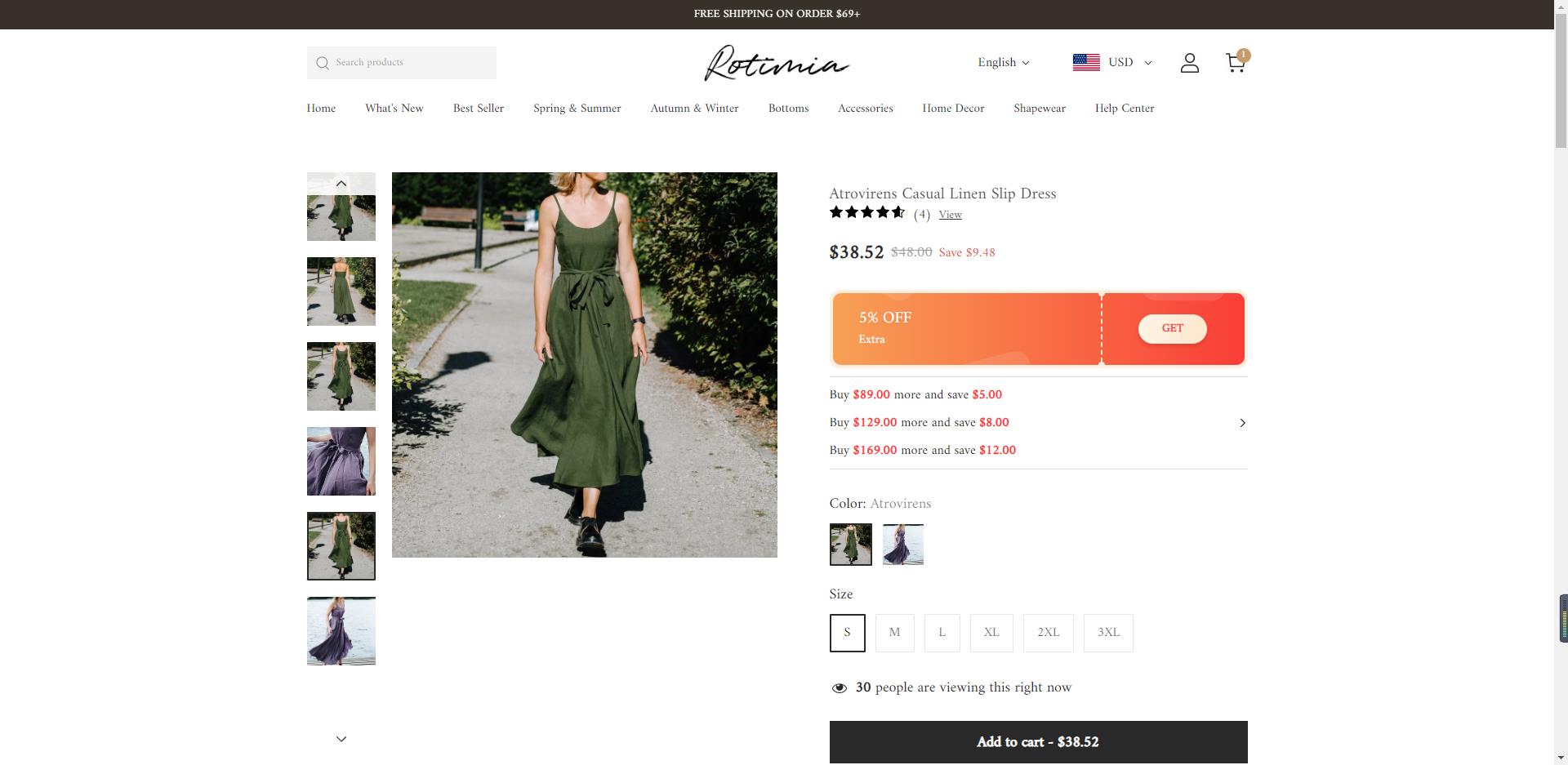The width and height of the screenshot is (1568, 765).
Task: Click the eye viewers icon
Action: (839, 688)
